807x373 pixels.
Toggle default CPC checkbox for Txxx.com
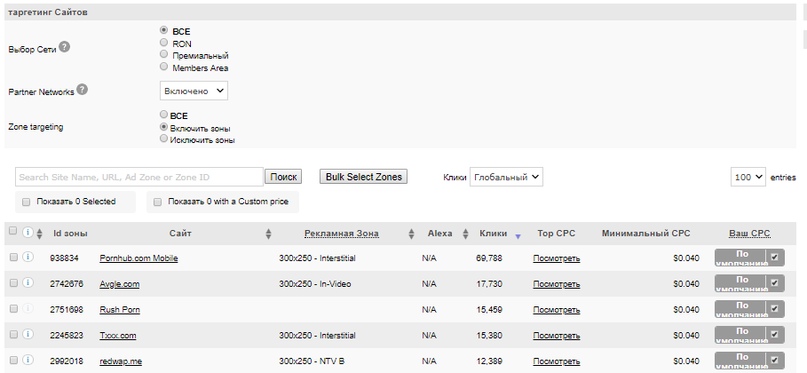click(x=775, y=335)
